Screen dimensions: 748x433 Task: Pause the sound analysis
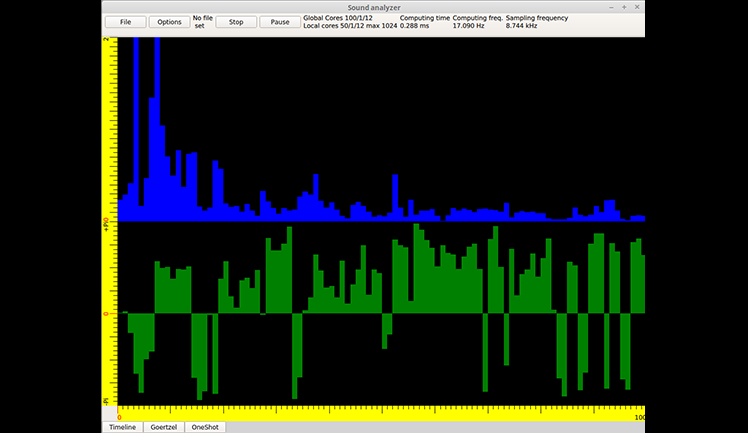click(x=280, y=22)
